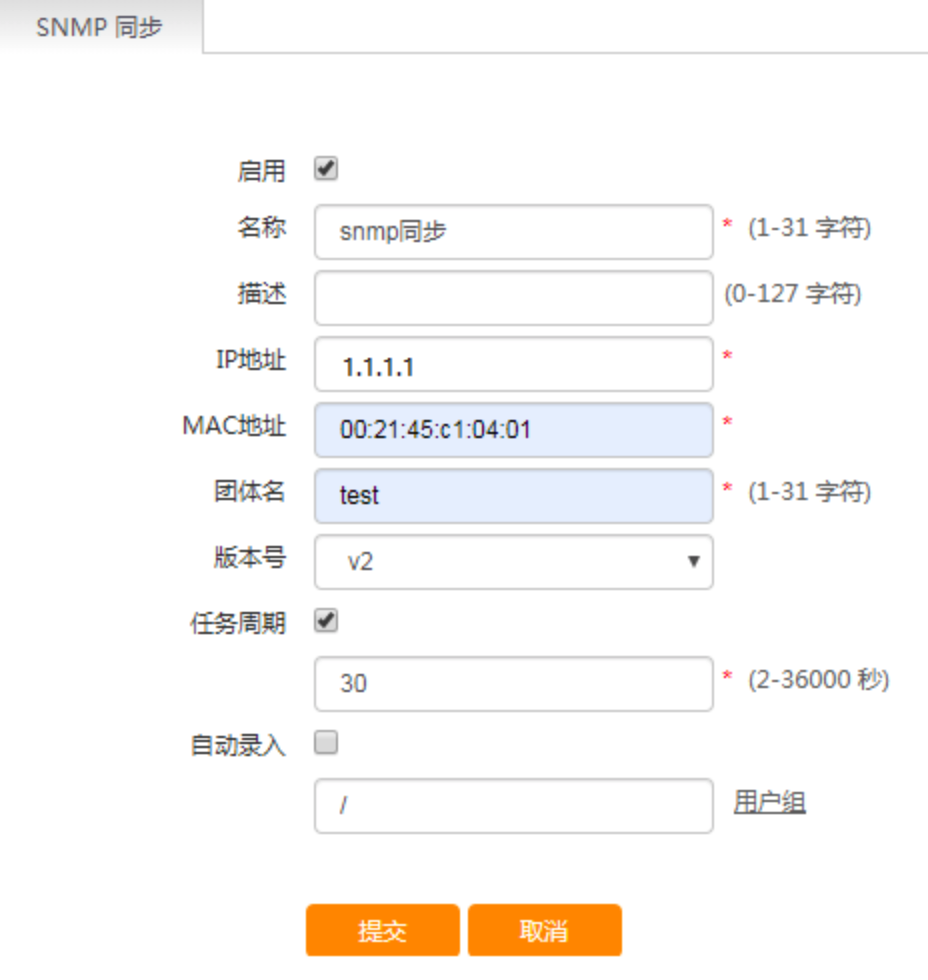Focus the 名称 field containing snmp同步

(514, 232)
